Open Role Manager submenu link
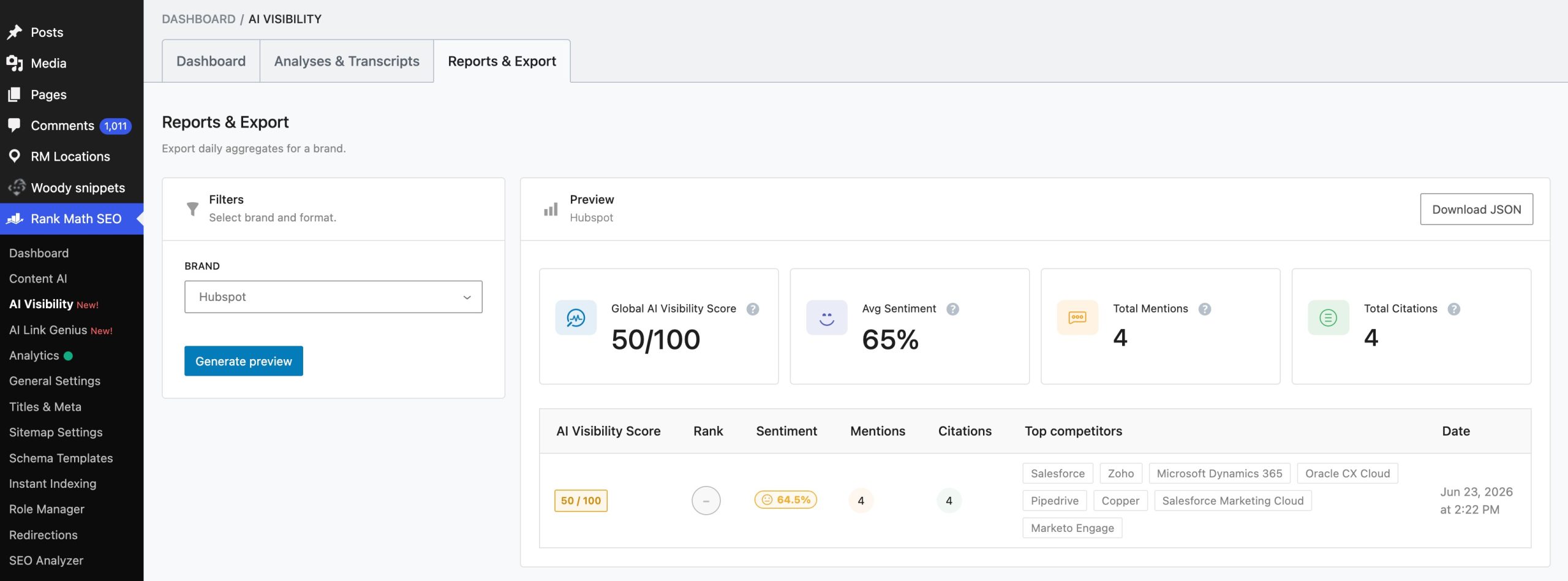The width and height of the screenshot is (1568, 581). click(47, 509)
